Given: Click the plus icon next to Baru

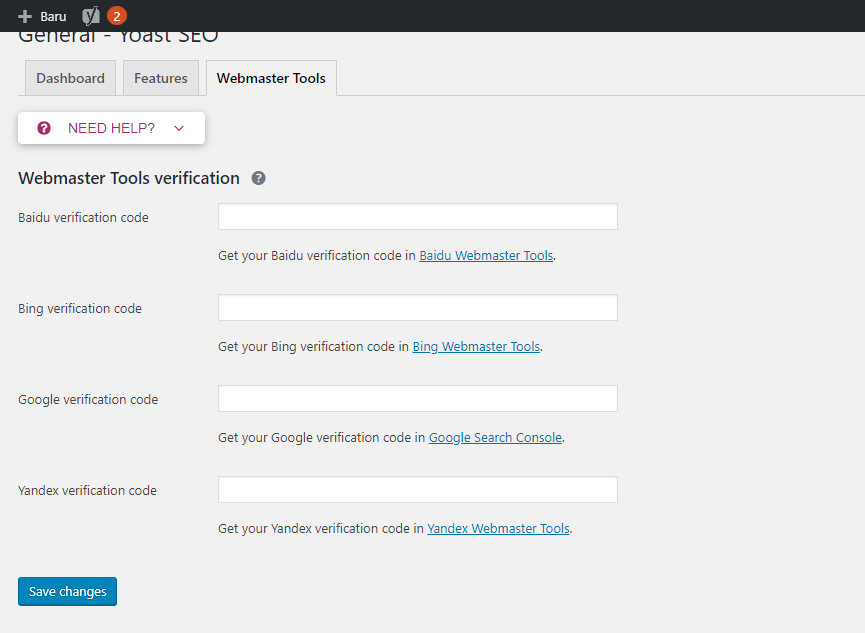Looking at the screenshot, I should tap(25, 17).
